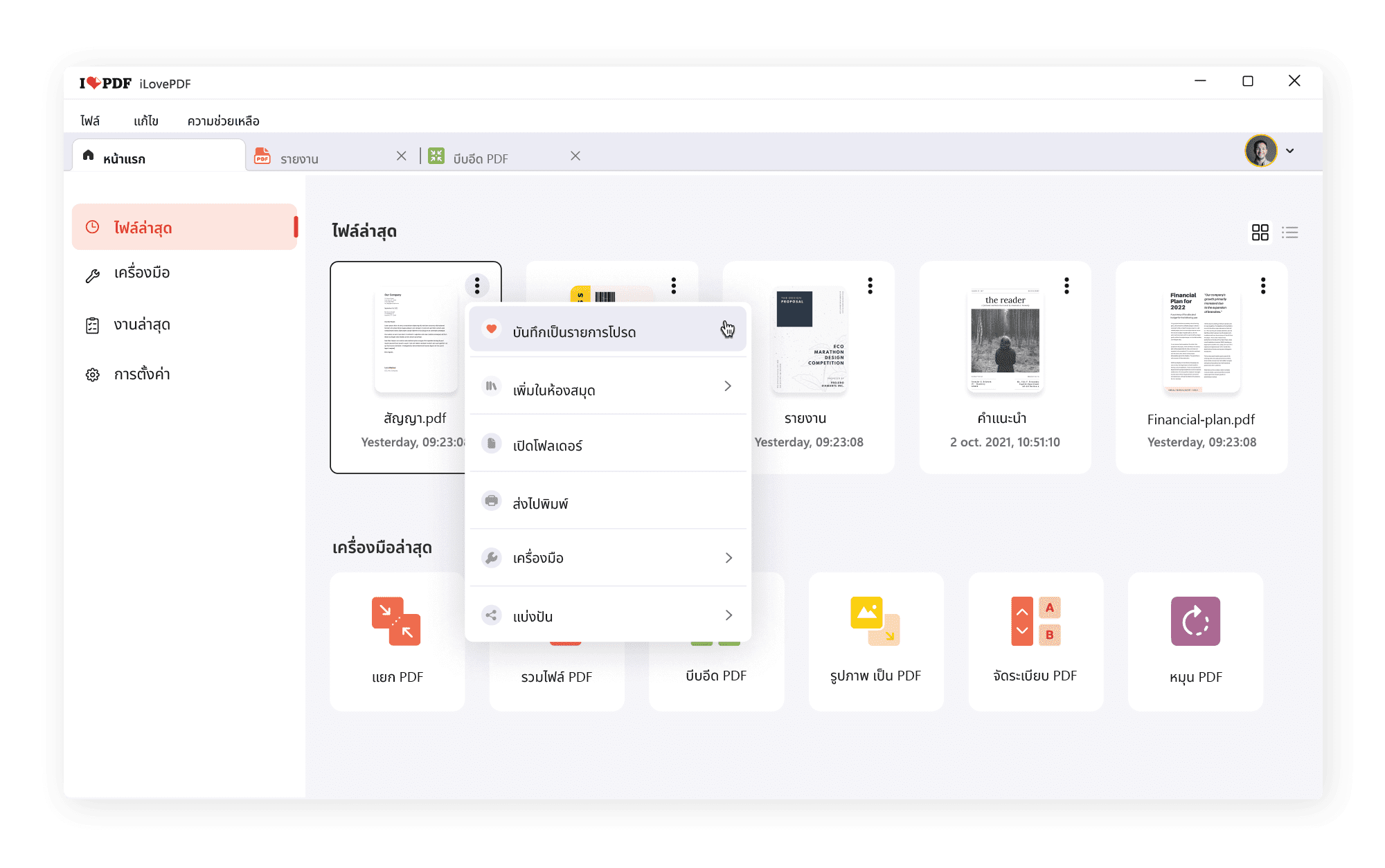1385x868 pixels.
Task: Expand the เครื่องมือ submenu arrow in menu
Action: [x=729, y=558]
